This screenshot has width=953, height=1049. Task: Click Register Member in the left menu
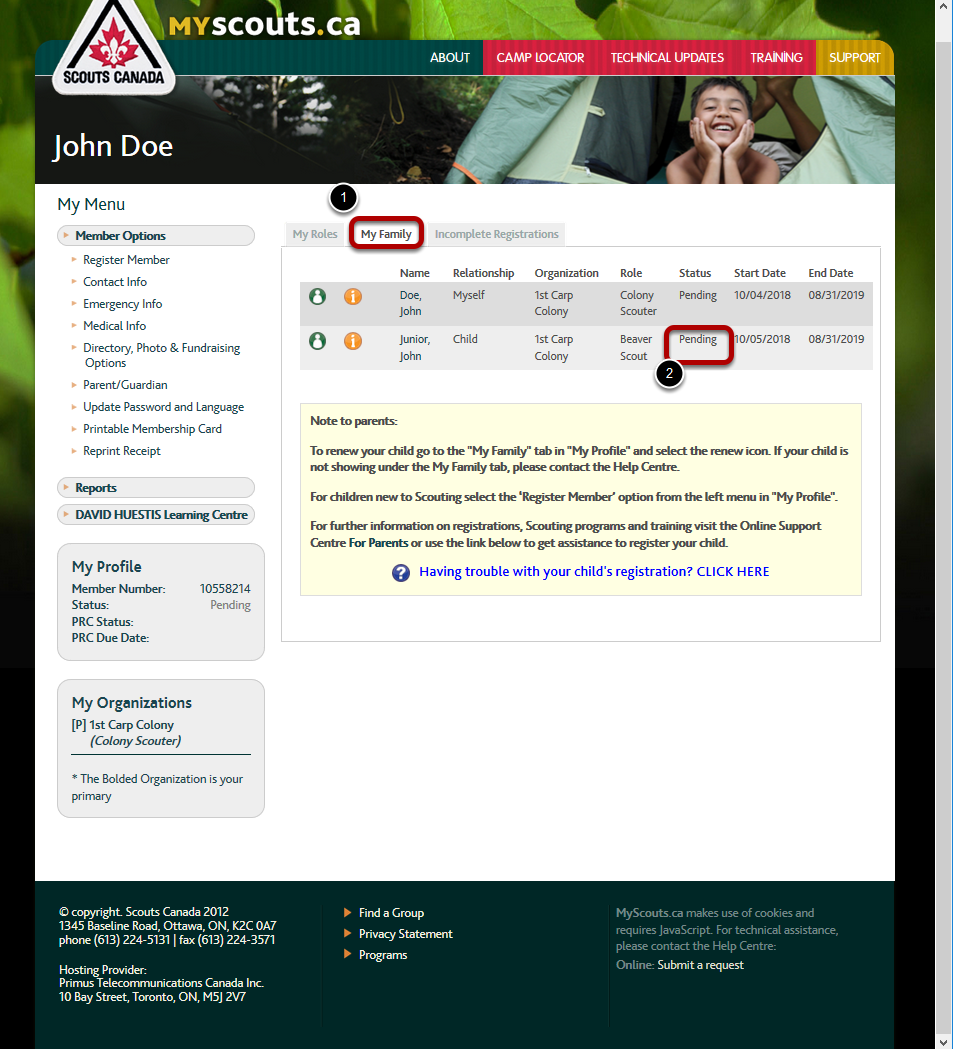[126, 260]
